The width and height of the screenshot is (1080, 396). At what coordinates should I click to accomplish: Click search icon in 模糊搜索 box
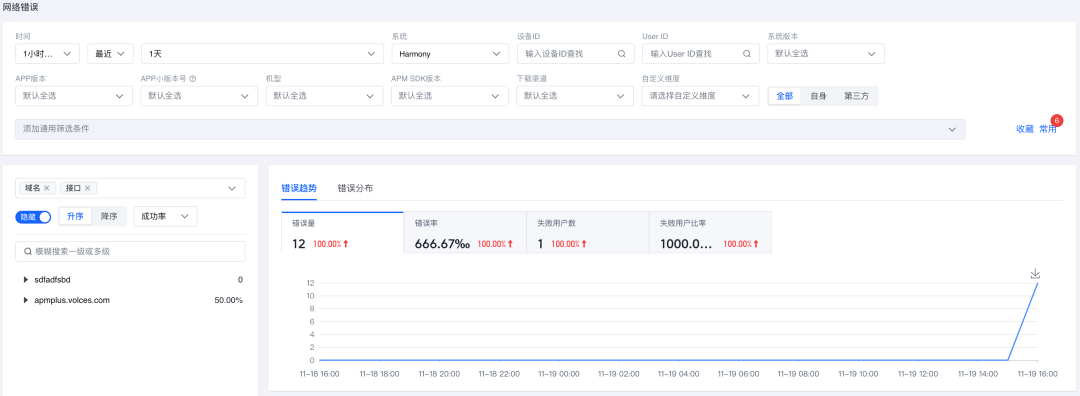point(28,251)
